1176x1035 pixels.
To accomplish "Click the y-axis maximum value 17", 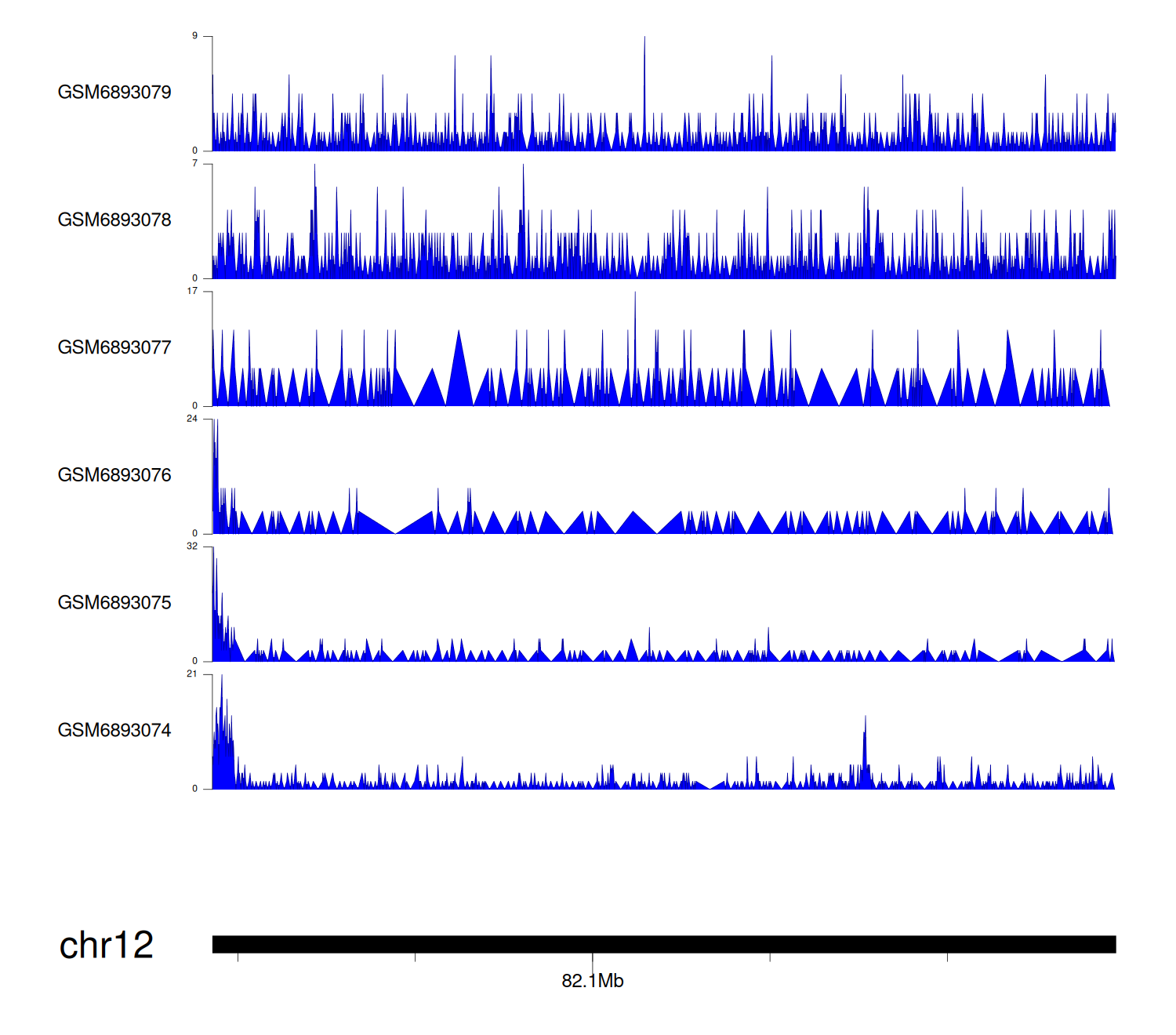I will 192,291.
